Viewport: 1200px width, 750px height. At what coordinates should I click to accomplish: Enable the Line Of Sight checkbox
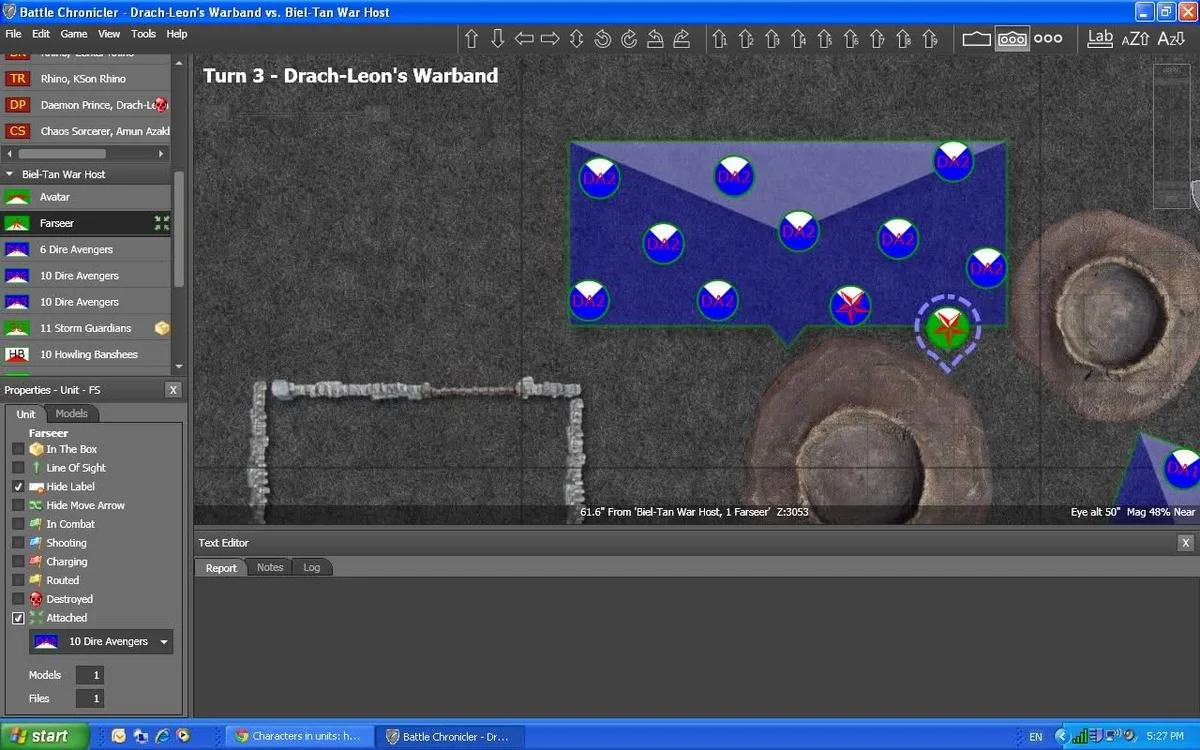(18, 468)
